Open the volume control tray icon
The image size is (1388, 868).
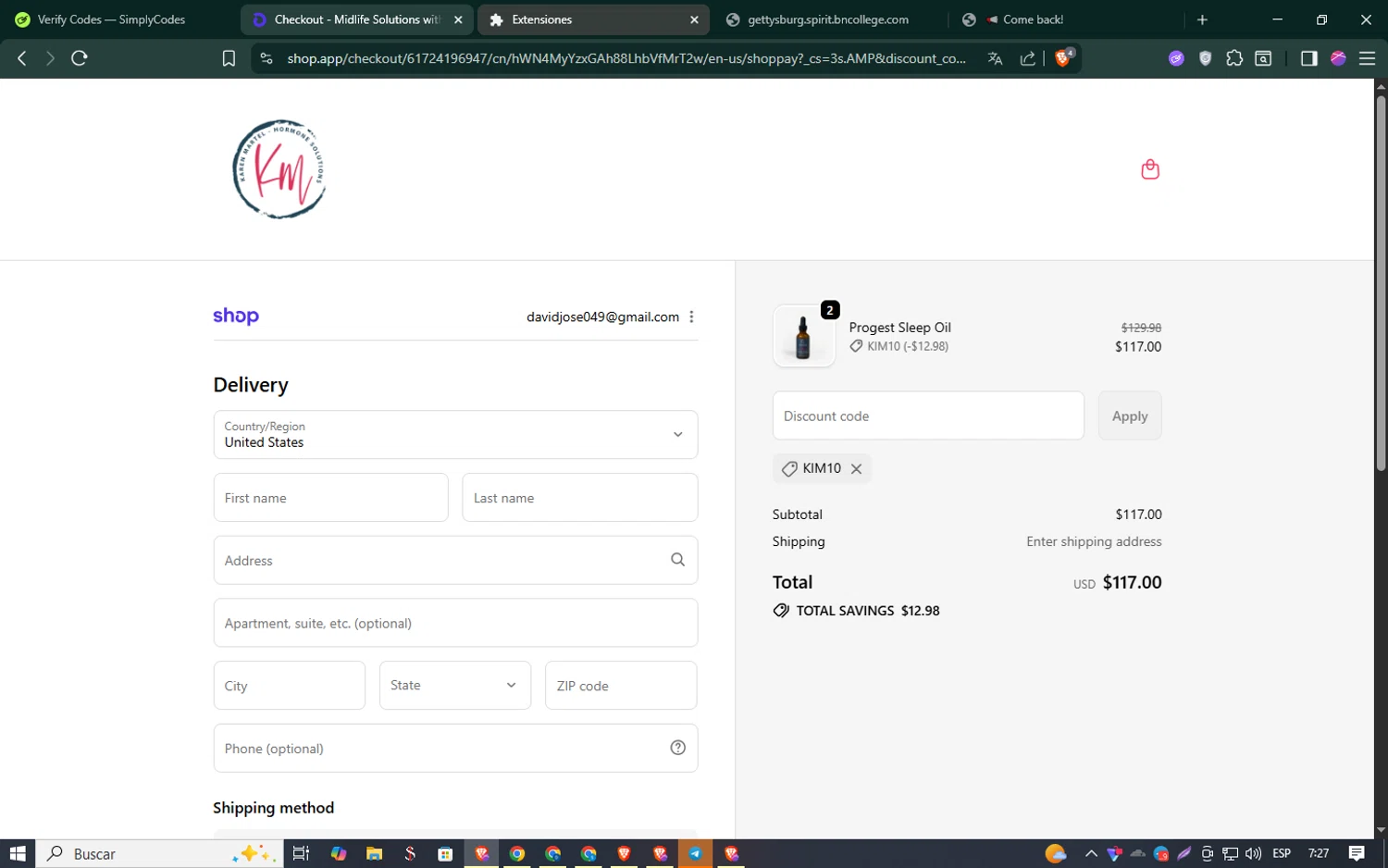pos(1253,853)
